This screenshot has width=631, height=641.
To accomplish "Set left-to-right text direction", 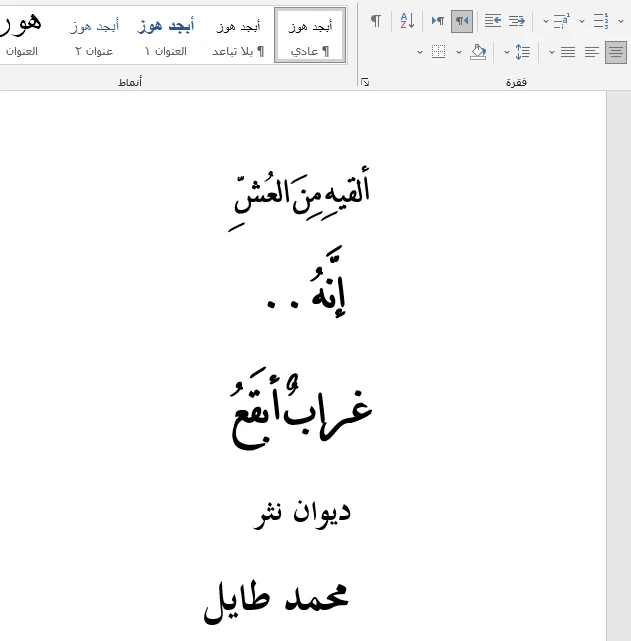I will [x=438, y=21].
